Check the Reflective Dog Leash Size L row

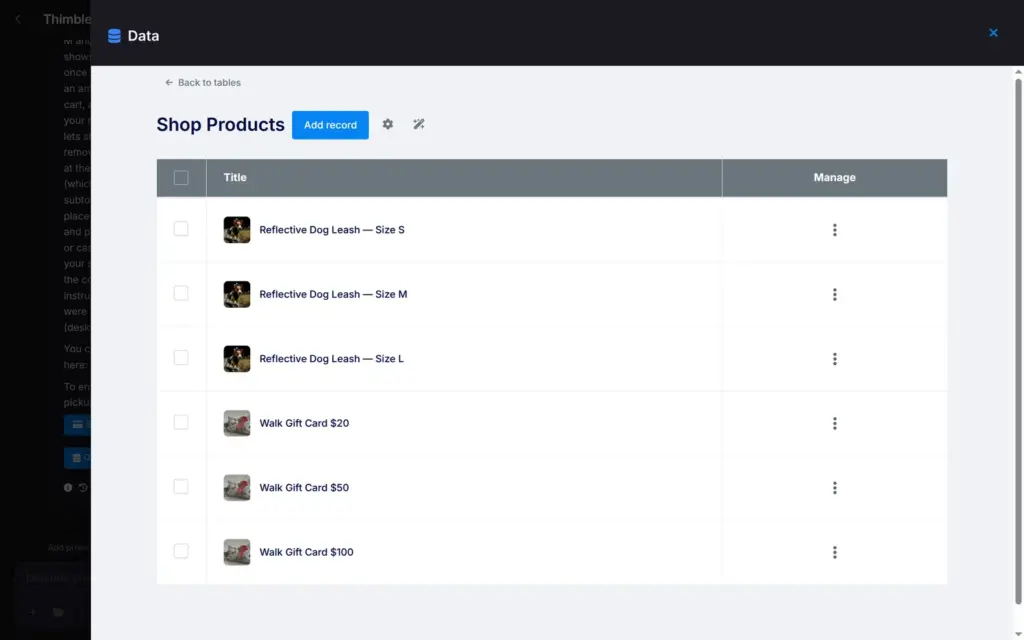coord(181,358)
